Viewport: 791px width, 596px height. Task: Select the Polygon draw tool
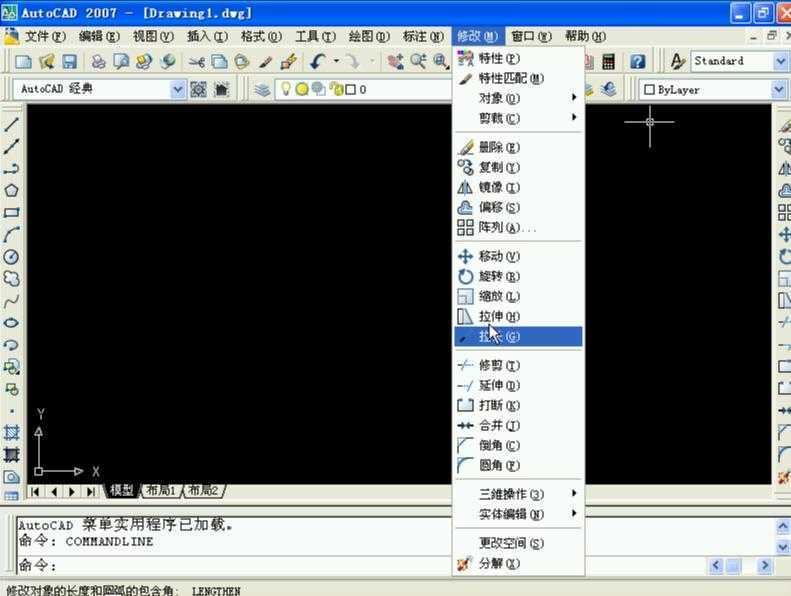click(11, 190)
